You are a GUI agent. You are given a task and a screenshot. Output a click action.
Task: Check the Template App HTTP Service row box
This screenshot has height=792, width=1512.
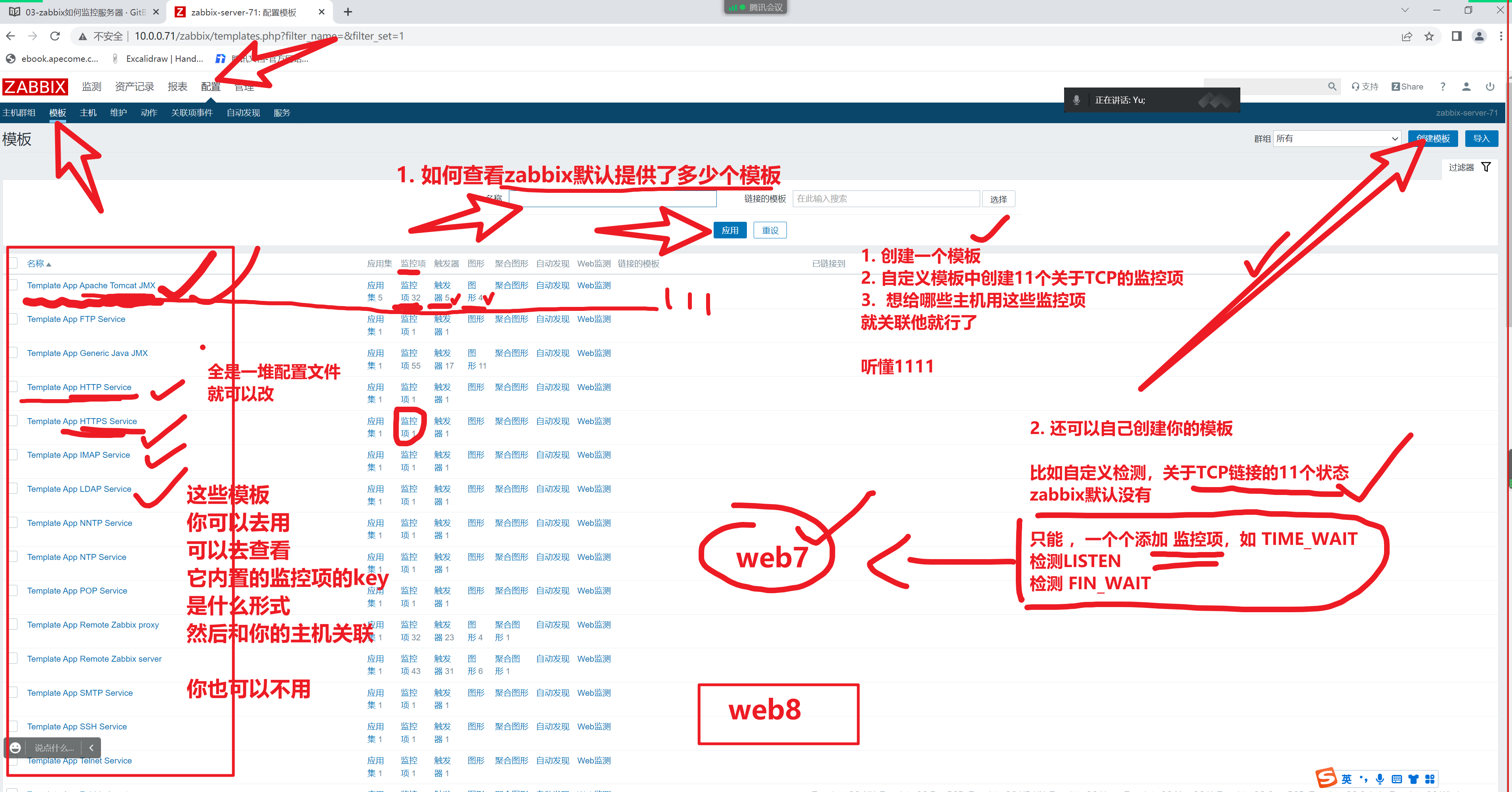coord(13,388)
